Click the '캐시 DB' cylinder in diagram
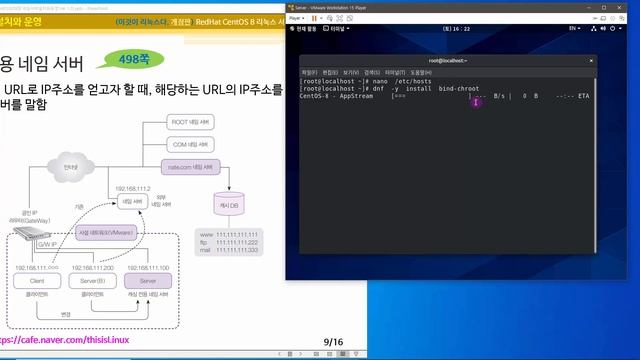This screenshot has height=360, width=640. pos(229,204)
